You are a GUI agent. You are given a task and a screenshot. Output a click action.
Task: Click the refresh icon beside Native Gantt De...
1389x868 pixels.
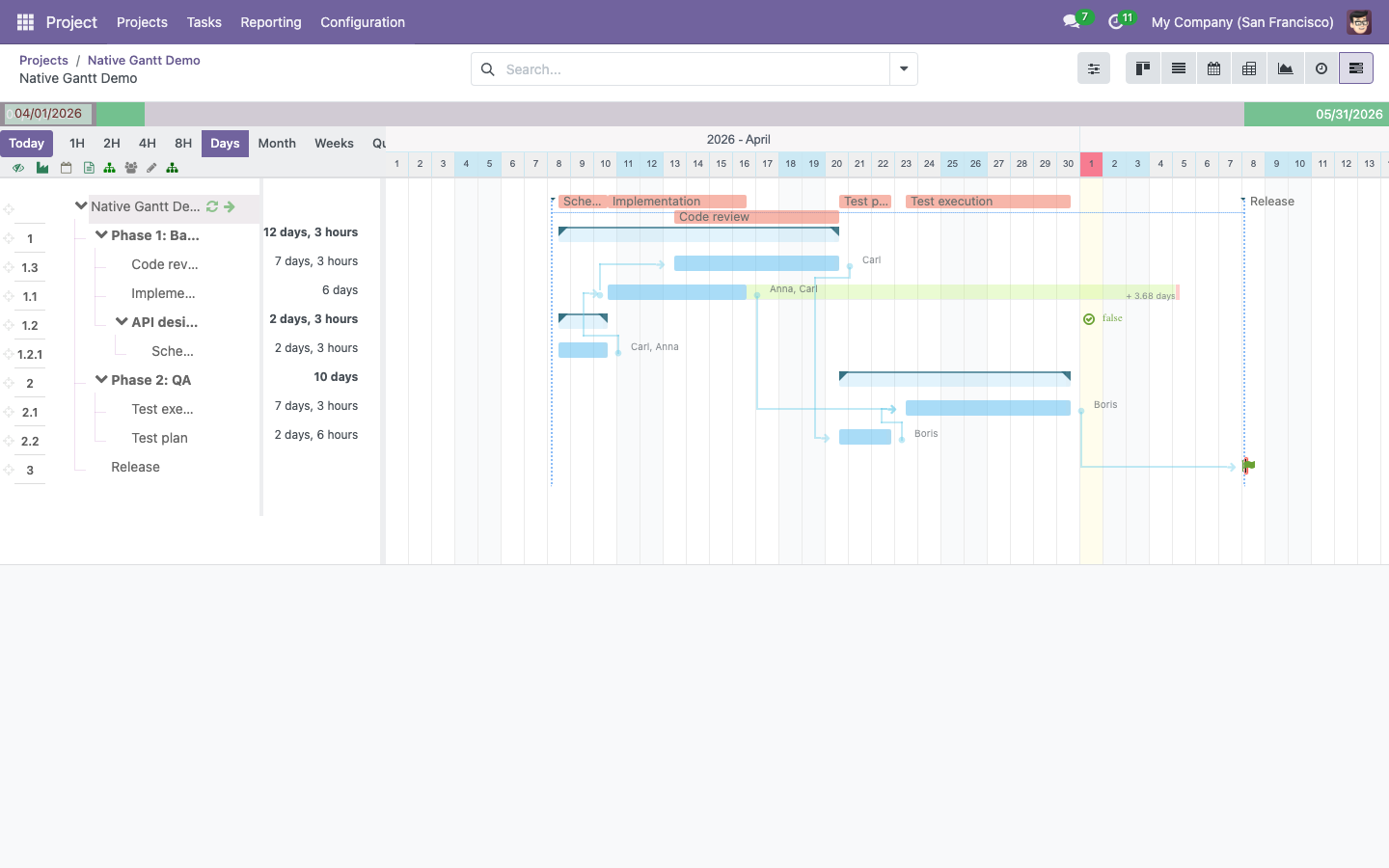point(212,206)
